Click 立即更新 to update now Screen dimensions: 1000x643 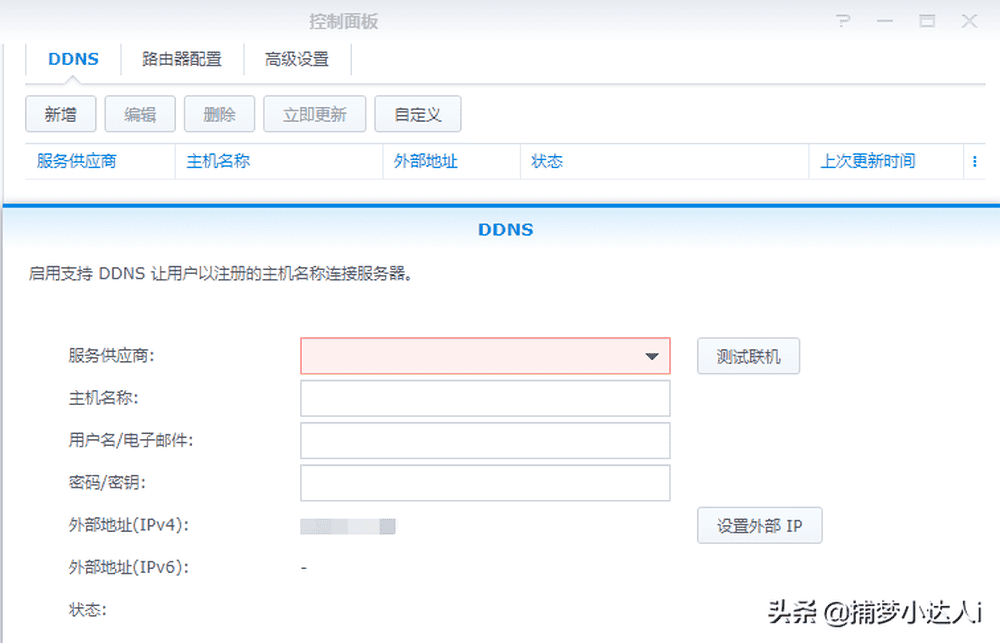pos(314,113)
